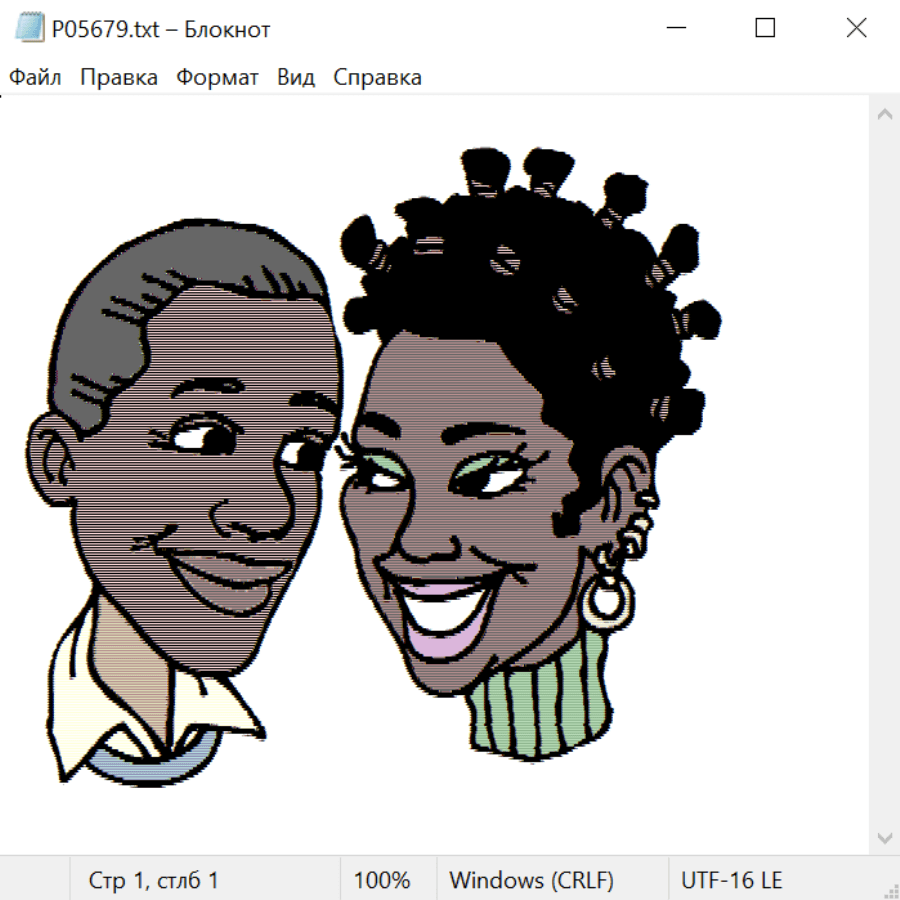
Task: Open the Формат menu
Action: point(217,78)
